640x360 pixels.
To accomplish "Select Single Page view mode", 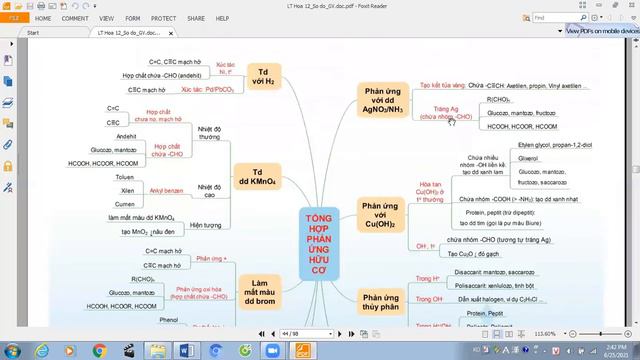I will point(485,334).
